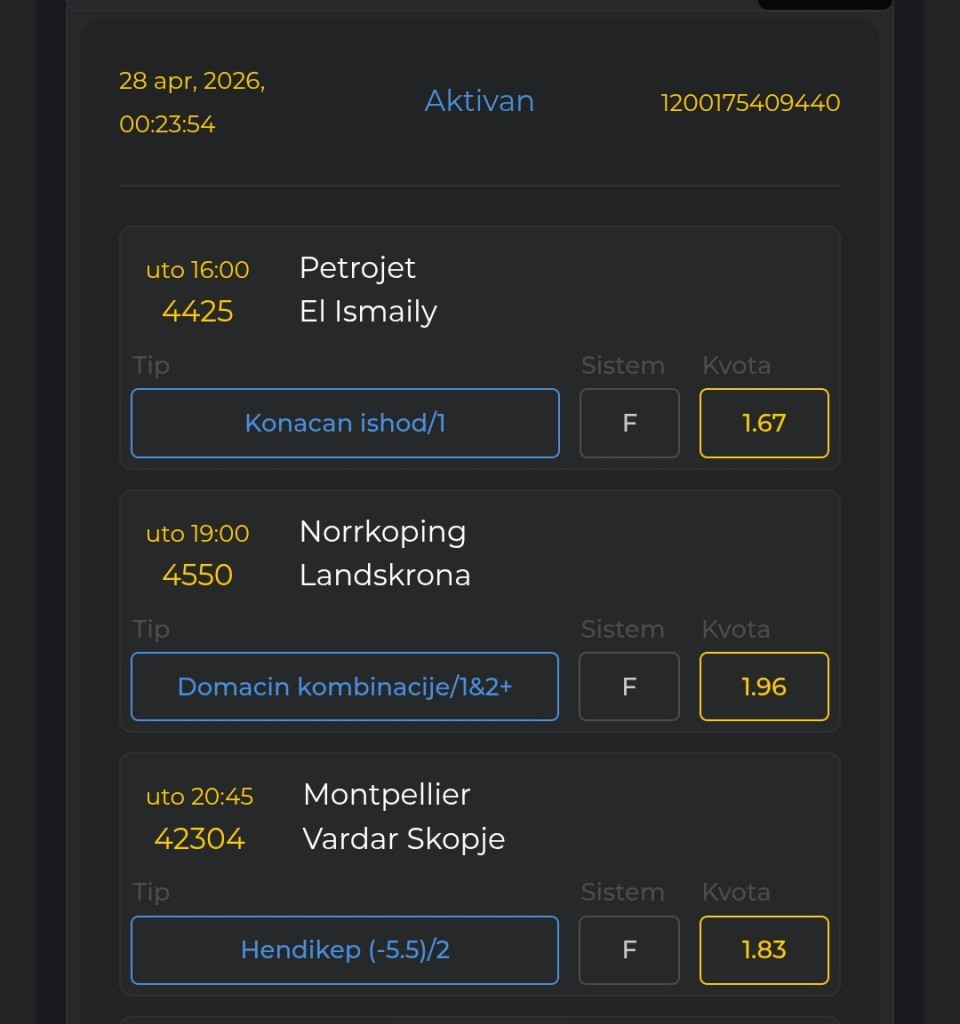
Task: Click the Aktivan ticket status label
Action: click(479, 101)
